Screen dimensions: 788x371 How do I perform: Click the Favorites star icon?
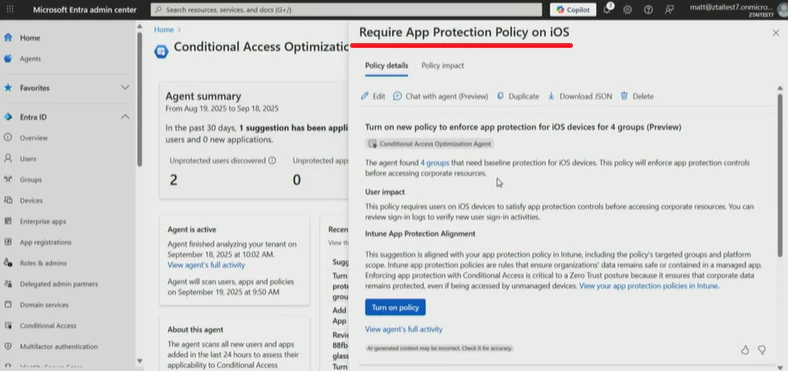point(8,87)
